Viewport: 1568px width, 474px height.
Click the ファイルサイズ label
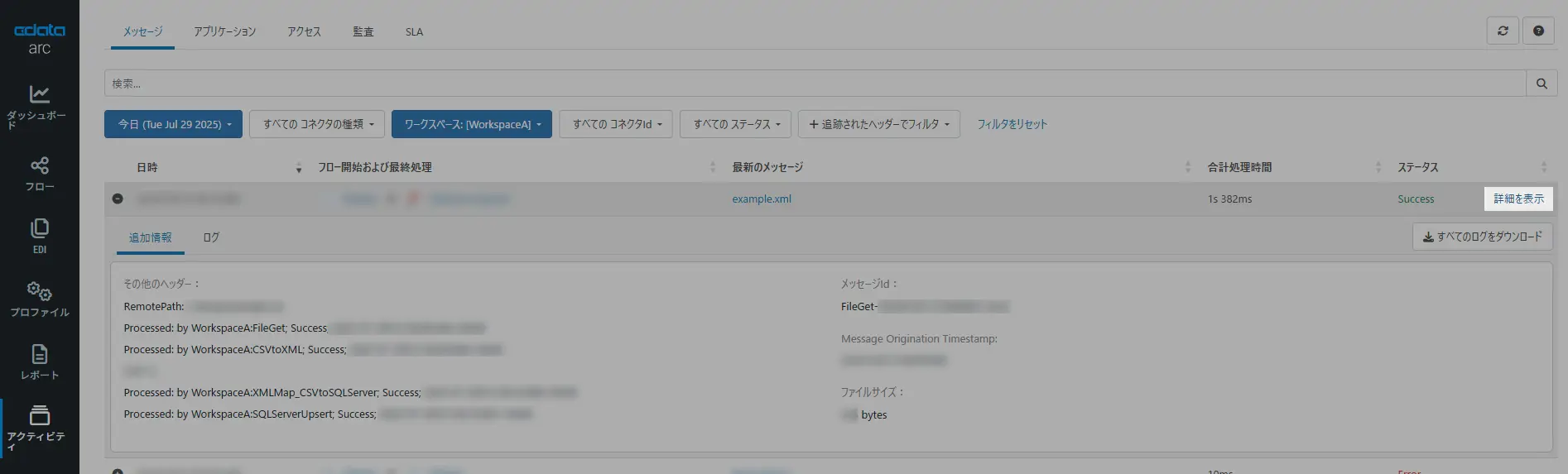tap(873, 392)
